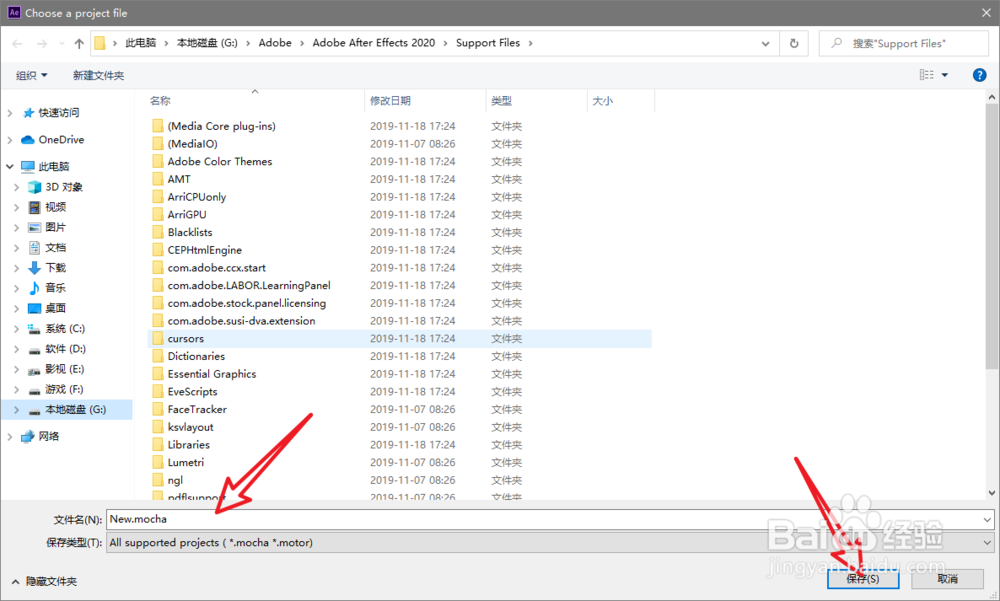
Task: Select Adobe in the address breadcrumb
Action: point(275,43)
